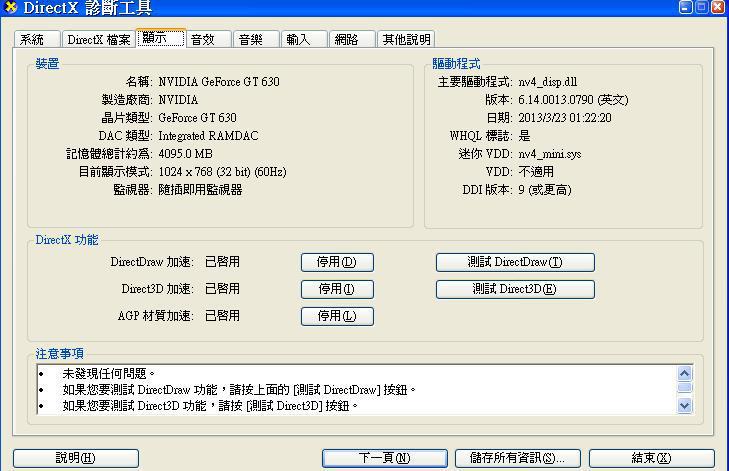Disable DirectDraw acceleration with 停用(D)
729x471 pixels.
tap(337, 262)
